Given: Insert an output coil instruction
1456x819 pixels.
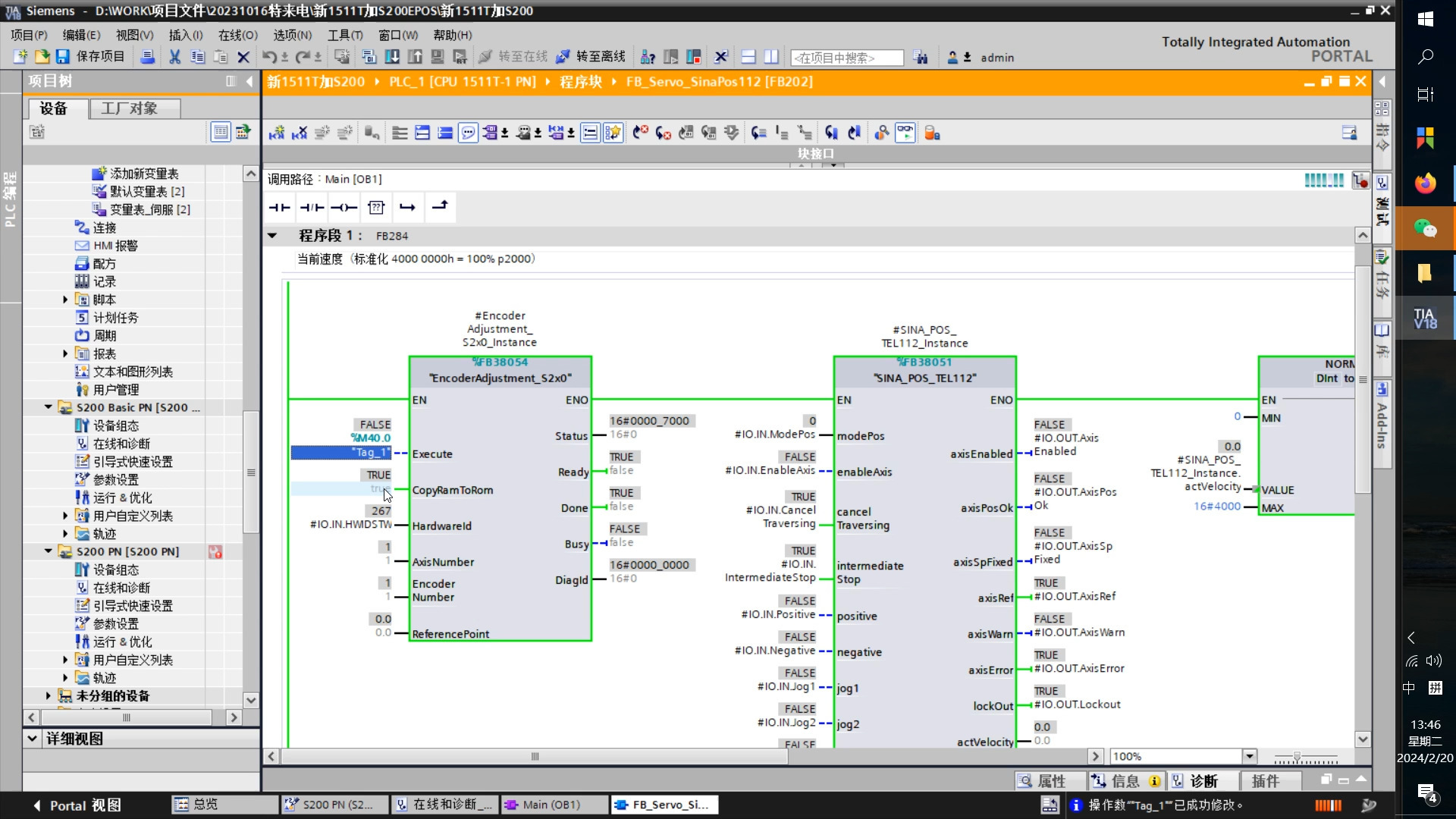Looking at the screenshot, I should 344,207.
